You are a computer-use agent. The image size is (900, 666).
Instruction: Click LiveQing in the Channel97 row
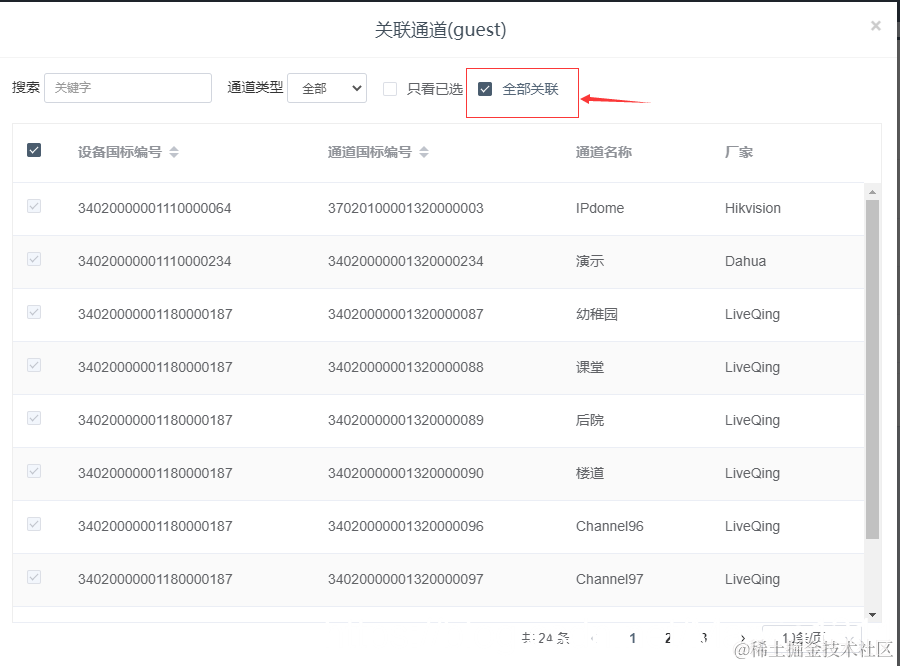point(752,579)
